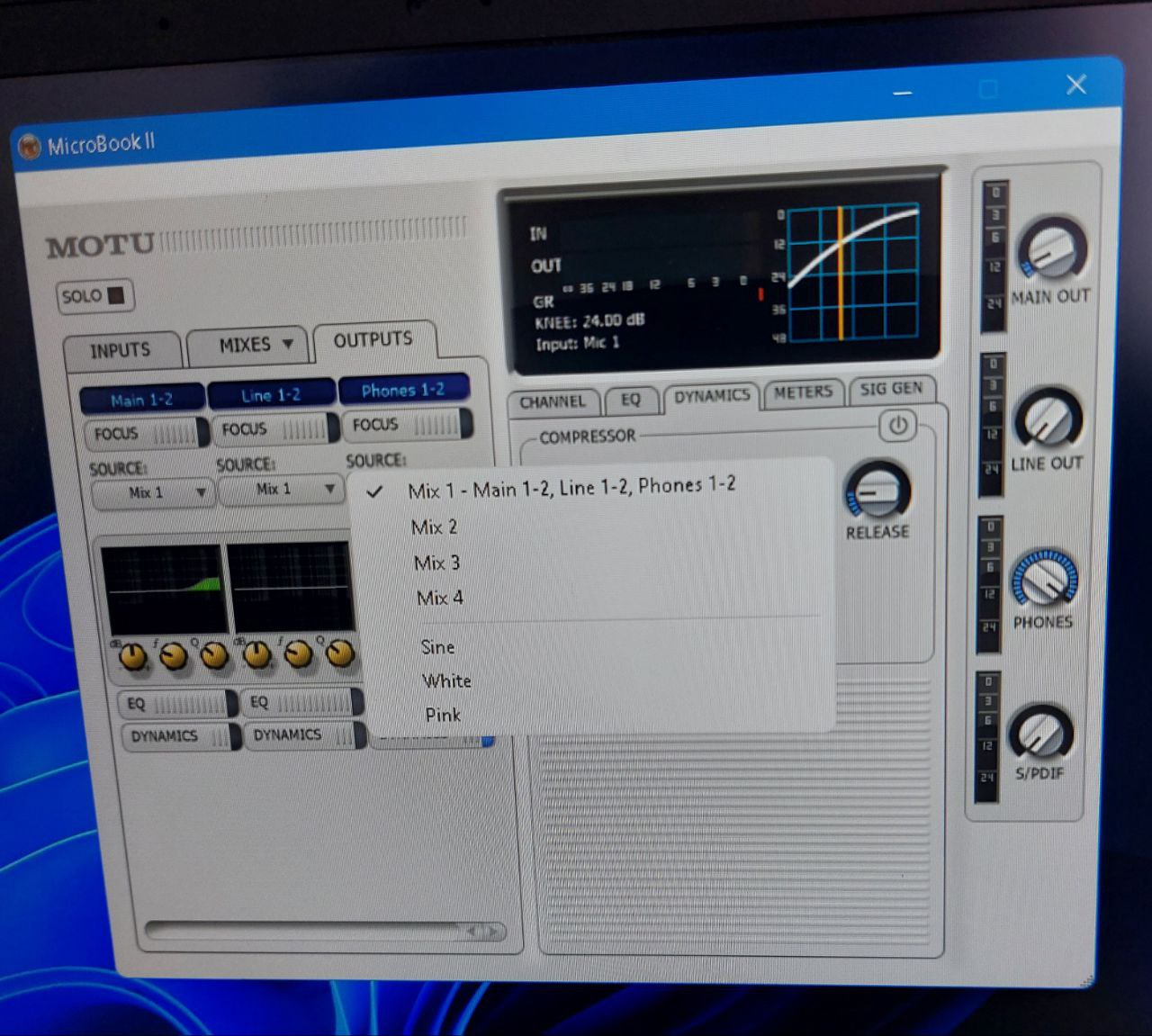Select the Main 1-2 output header
The height and width of the screenshot is (1036, 1152).
click(x=142, y=400)
